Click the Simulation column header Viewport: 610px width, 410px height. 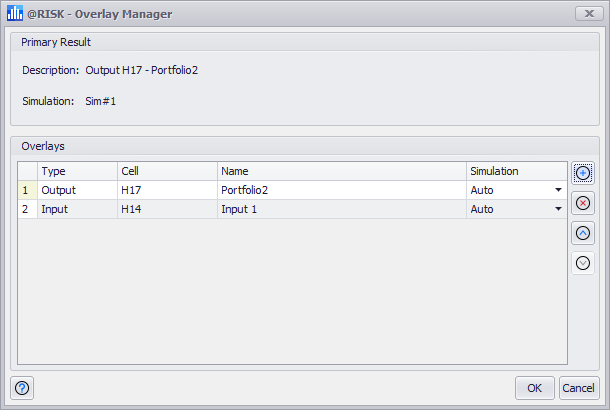[515, 171]
